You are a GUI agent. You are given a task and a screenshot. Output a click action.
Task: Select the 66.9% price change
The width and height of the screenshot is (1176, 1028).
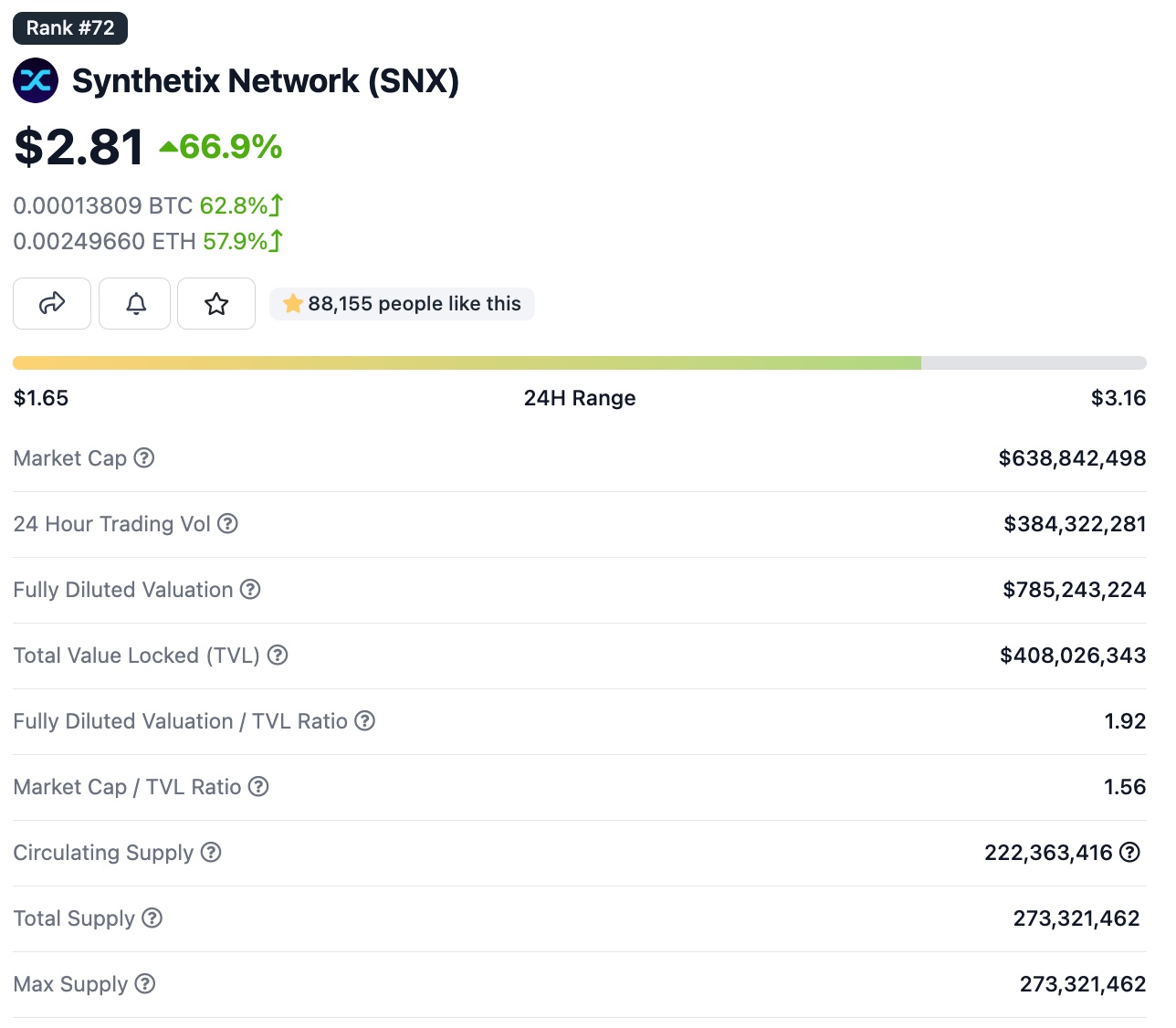click(231, 146)
